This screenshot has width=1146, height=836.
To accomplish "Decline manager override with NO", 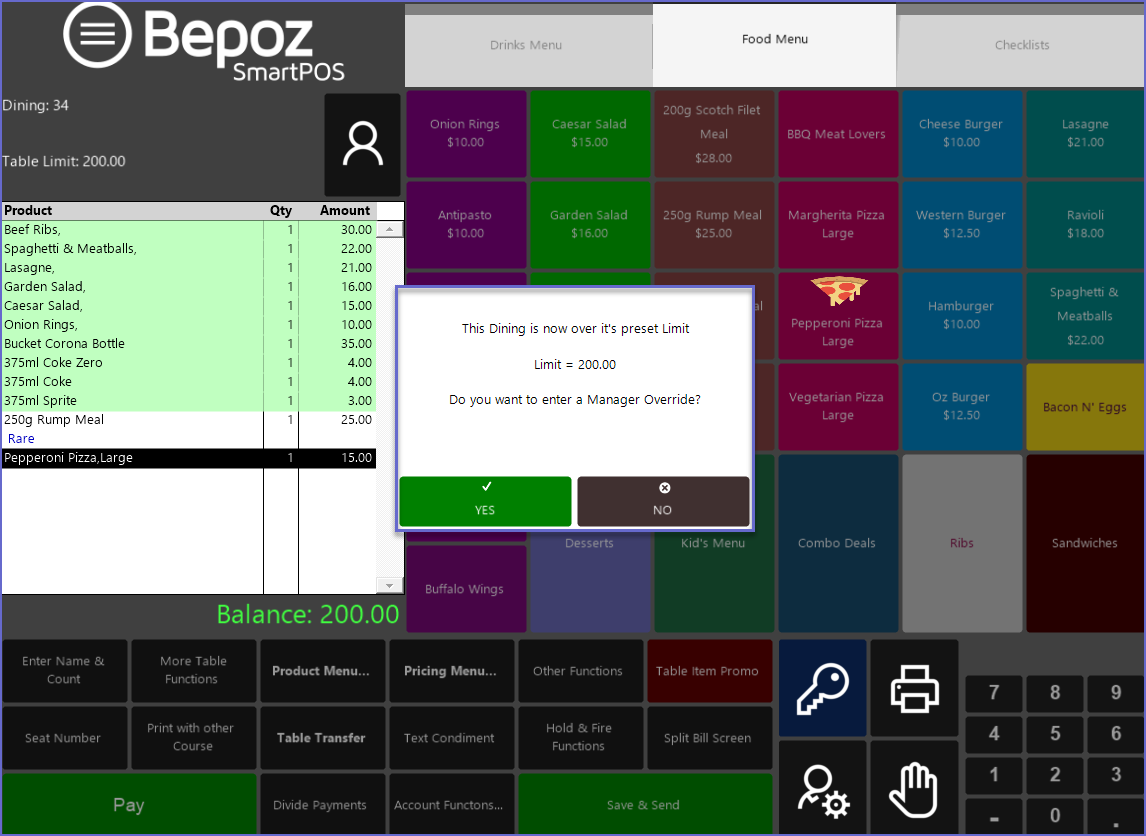I will point(663,501).
